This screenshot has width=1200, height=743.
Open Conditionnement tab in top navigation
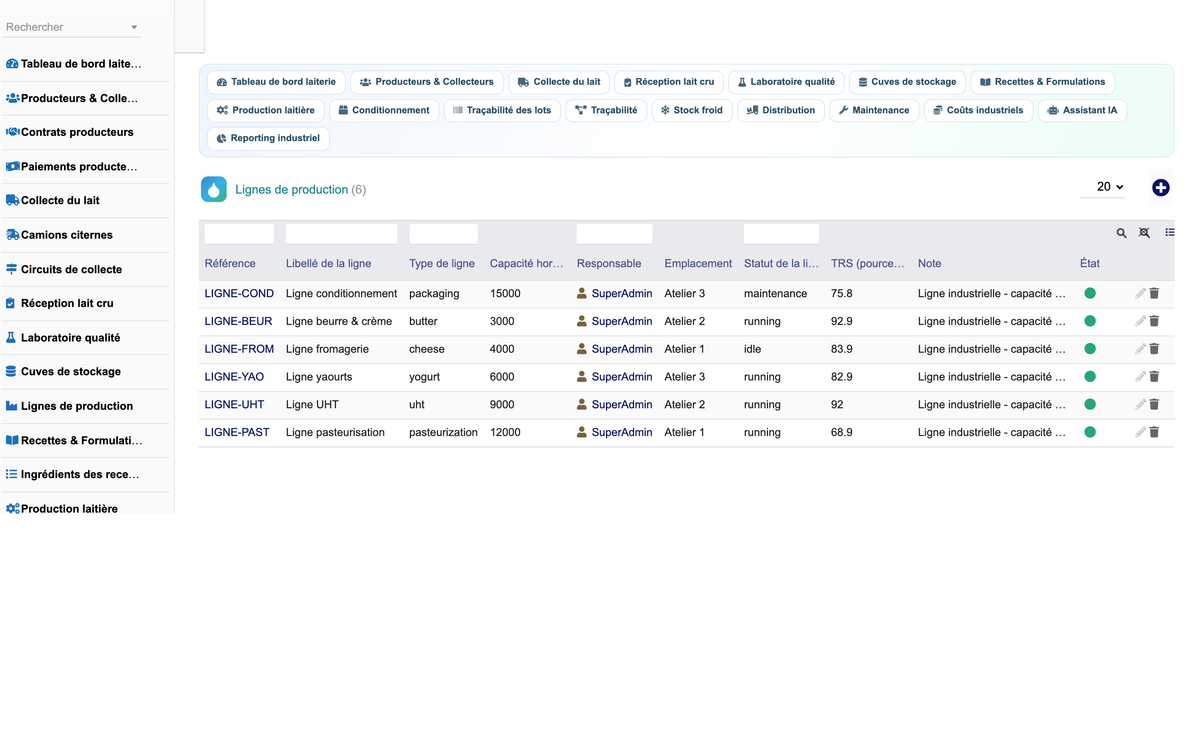click(384, 110)
